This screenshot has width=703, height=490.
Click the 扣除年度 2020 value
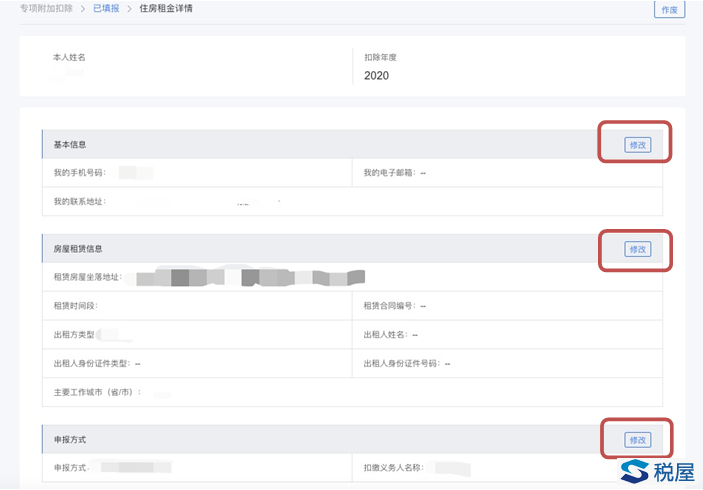[377, 75]
